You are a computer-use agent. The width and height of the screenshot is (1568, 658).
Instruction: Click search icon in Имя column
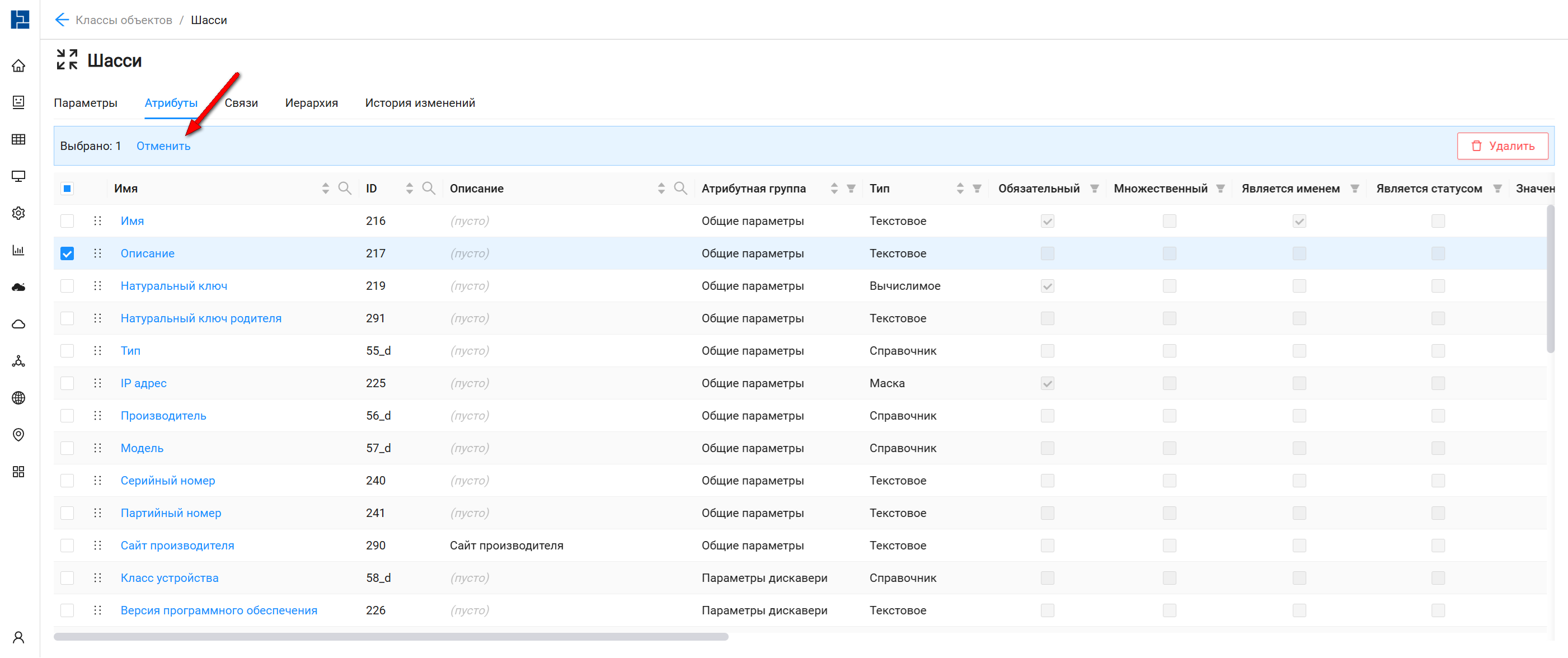(345, 189)
